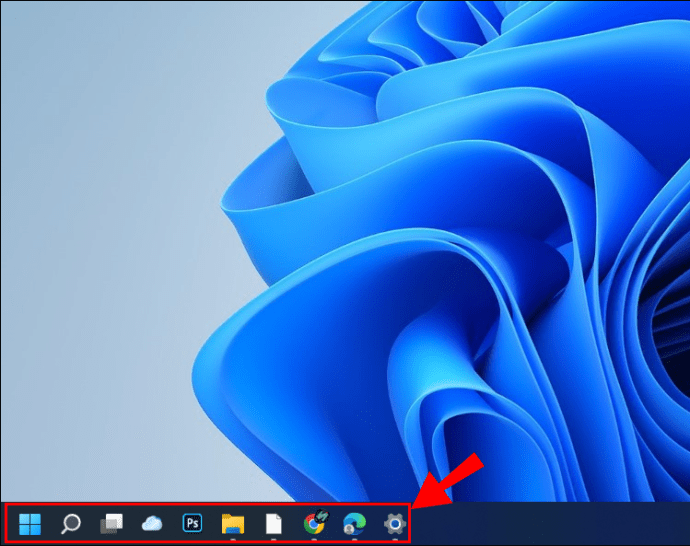Screen dimensions: 690x546
Task: Open Task View from the taskbar
Action: 111,523
